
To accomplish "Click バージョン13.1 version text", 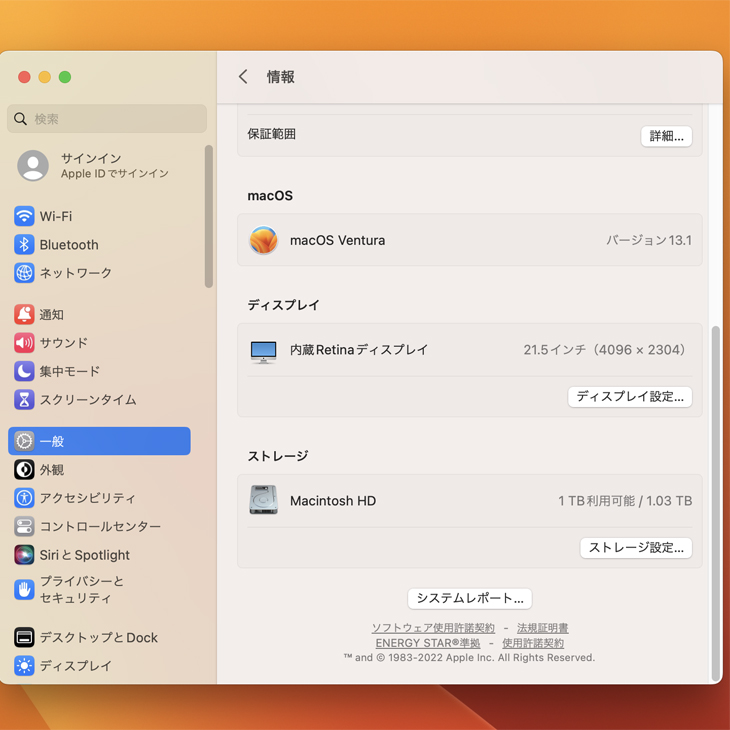I will (649, 240).
